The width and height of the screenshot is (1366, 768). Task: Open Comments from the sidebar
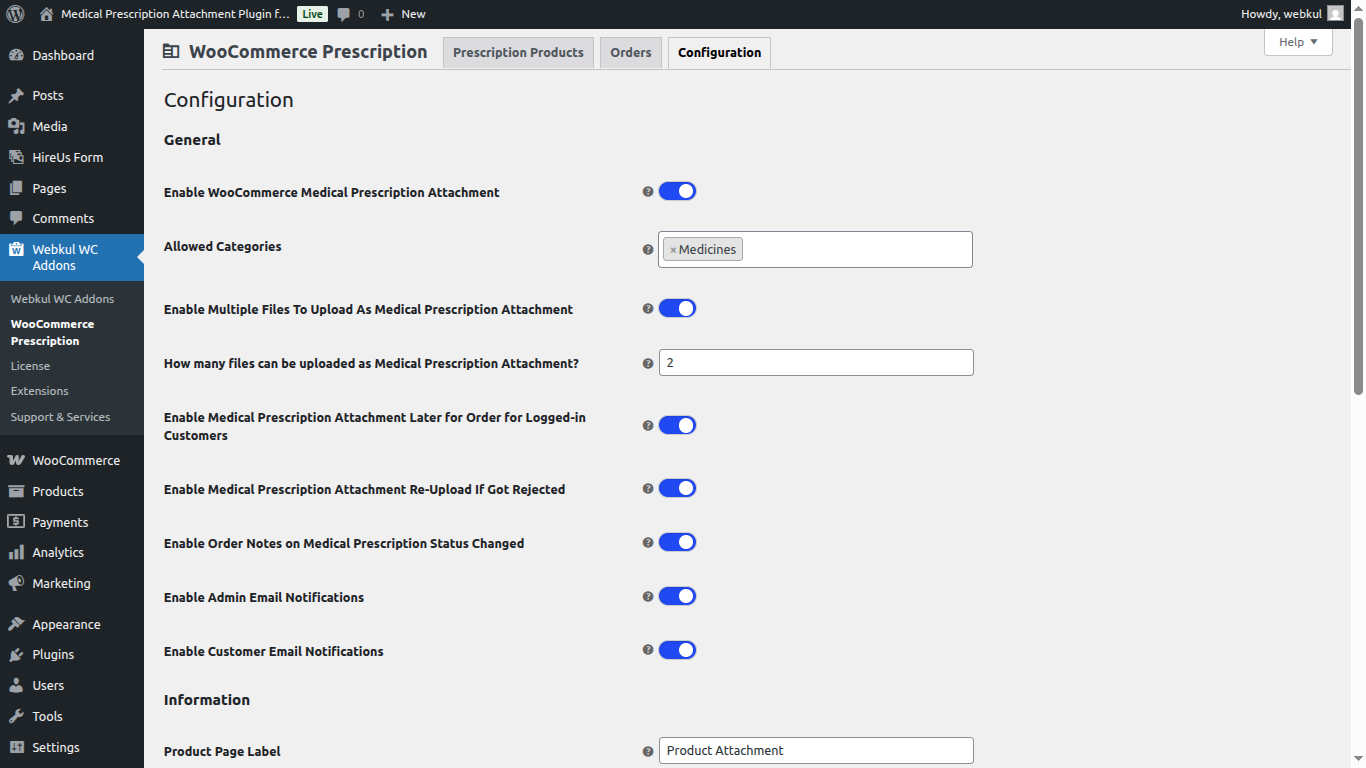point(60,218)
